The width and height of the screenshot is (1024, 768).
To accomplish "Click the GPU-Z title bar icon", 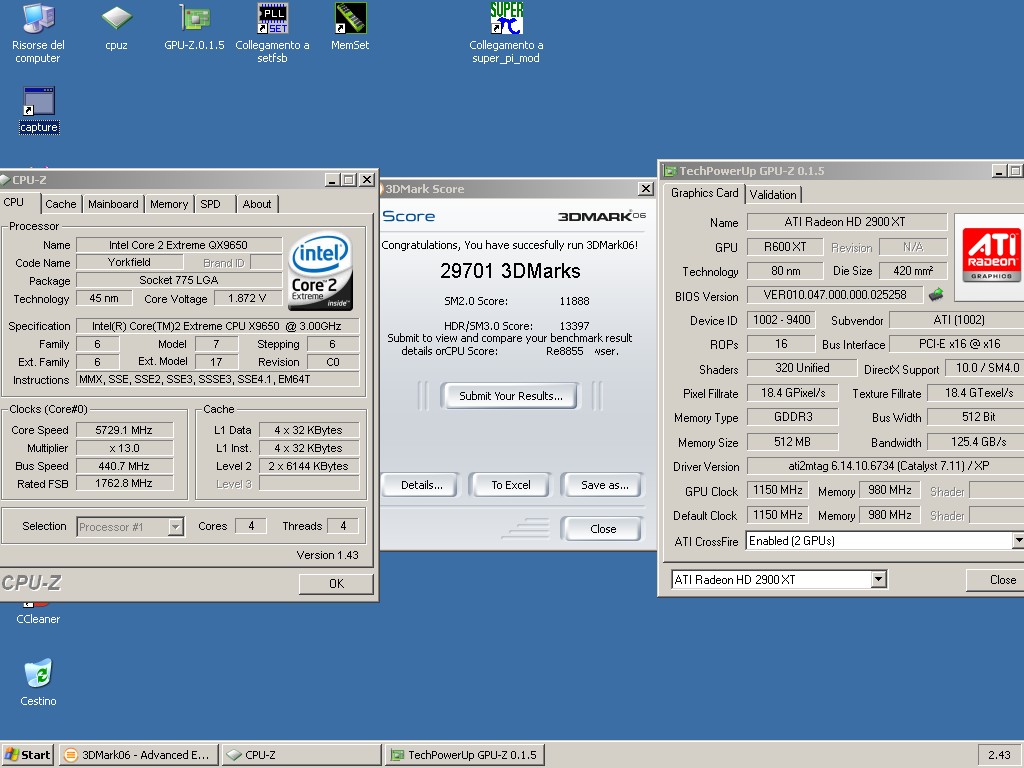I will 670,171.
